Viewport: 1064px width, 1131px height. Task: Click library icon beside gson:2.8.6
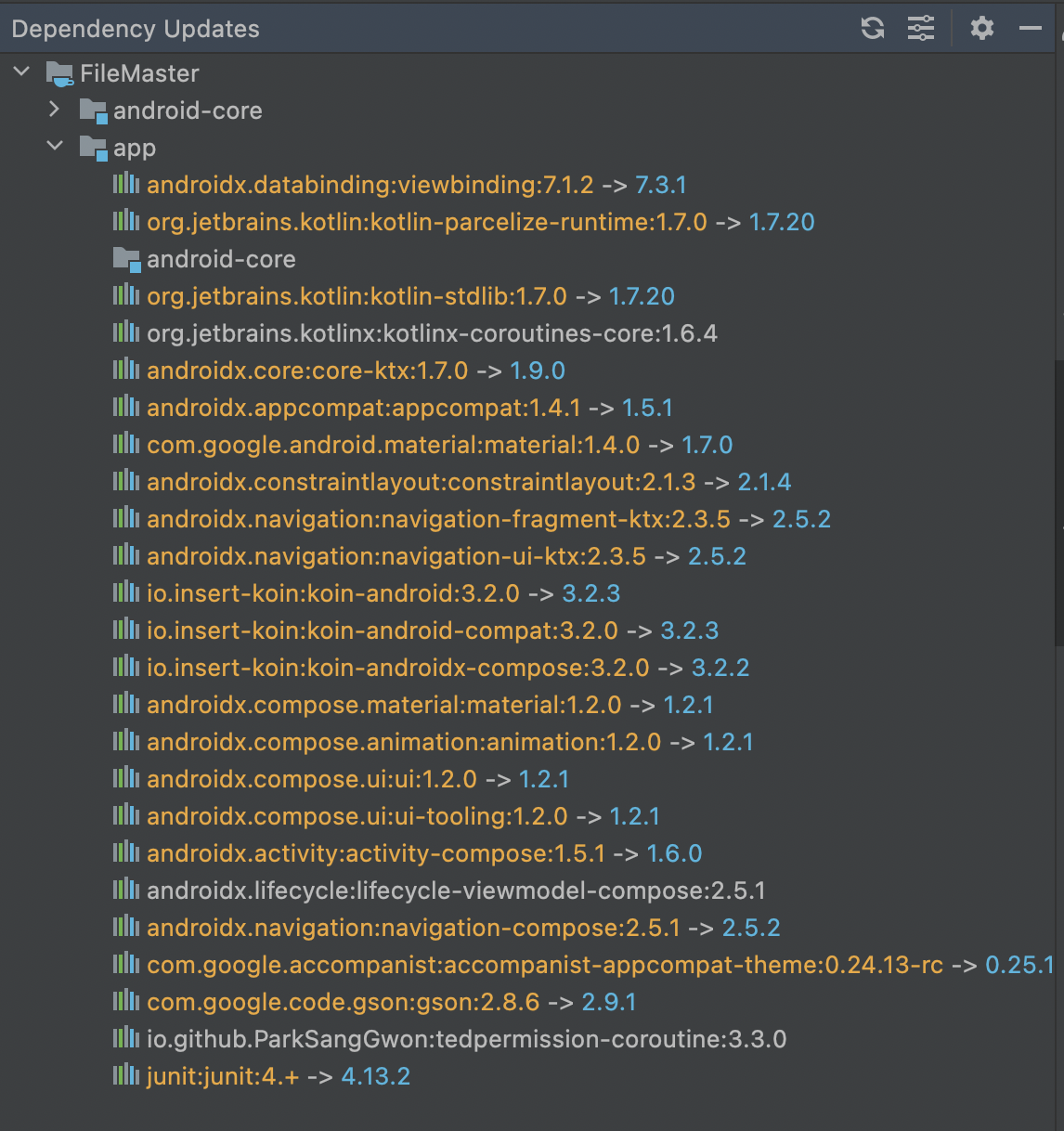(x=126, y=1001)
